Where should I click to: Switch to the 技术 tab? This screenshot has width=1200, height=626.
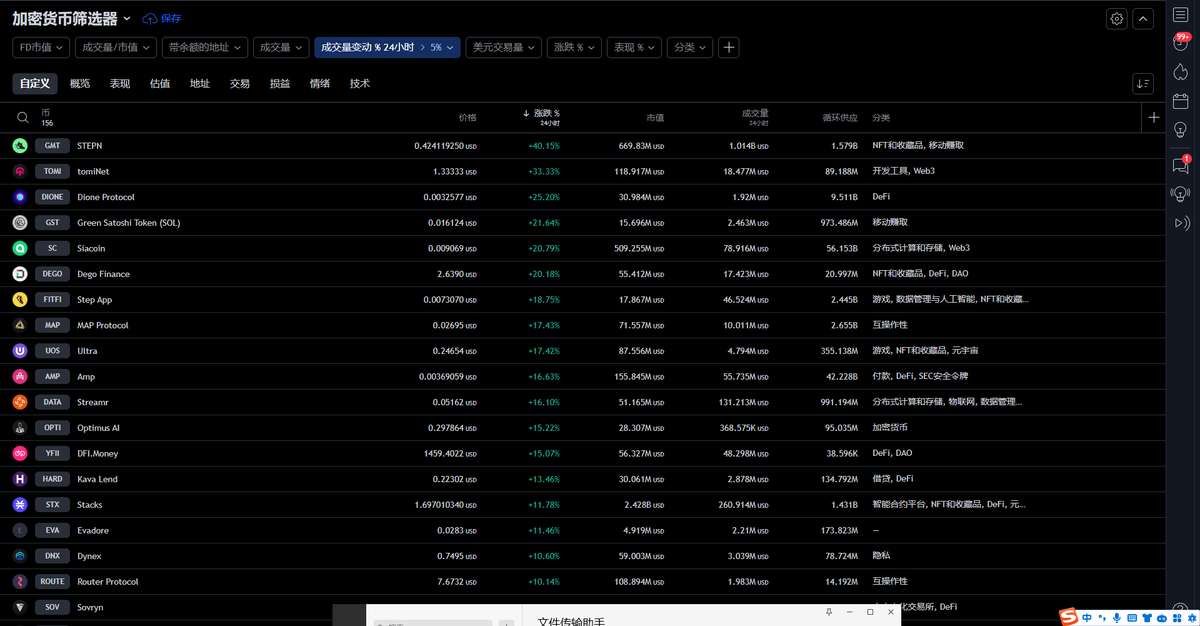360,84
